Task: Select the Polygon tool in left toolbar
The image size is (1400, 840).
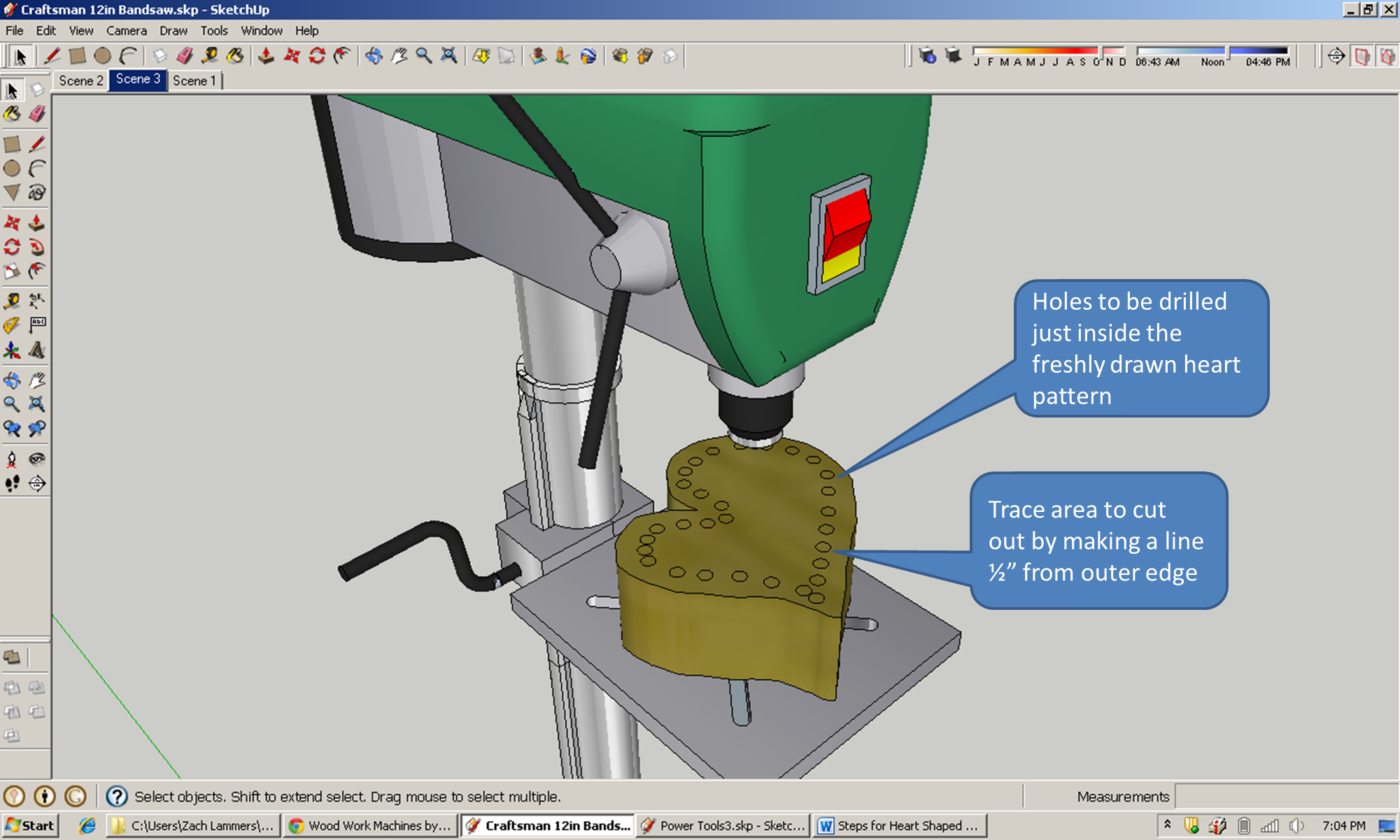Action: (x=12, y=192)
